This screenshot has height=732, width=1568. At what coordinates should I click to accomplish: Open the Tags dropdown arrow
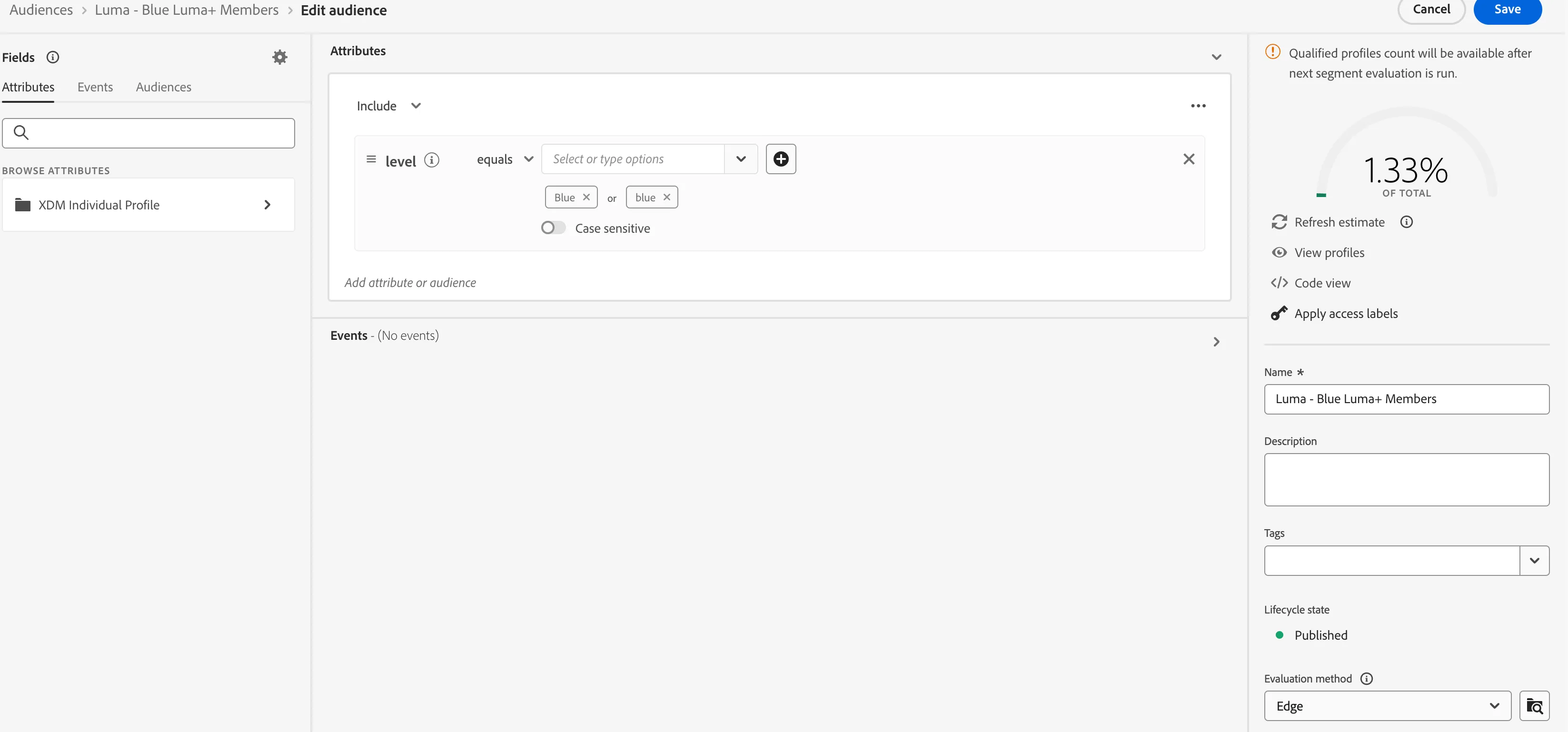pyautogui.click(x=1534, y=560)
